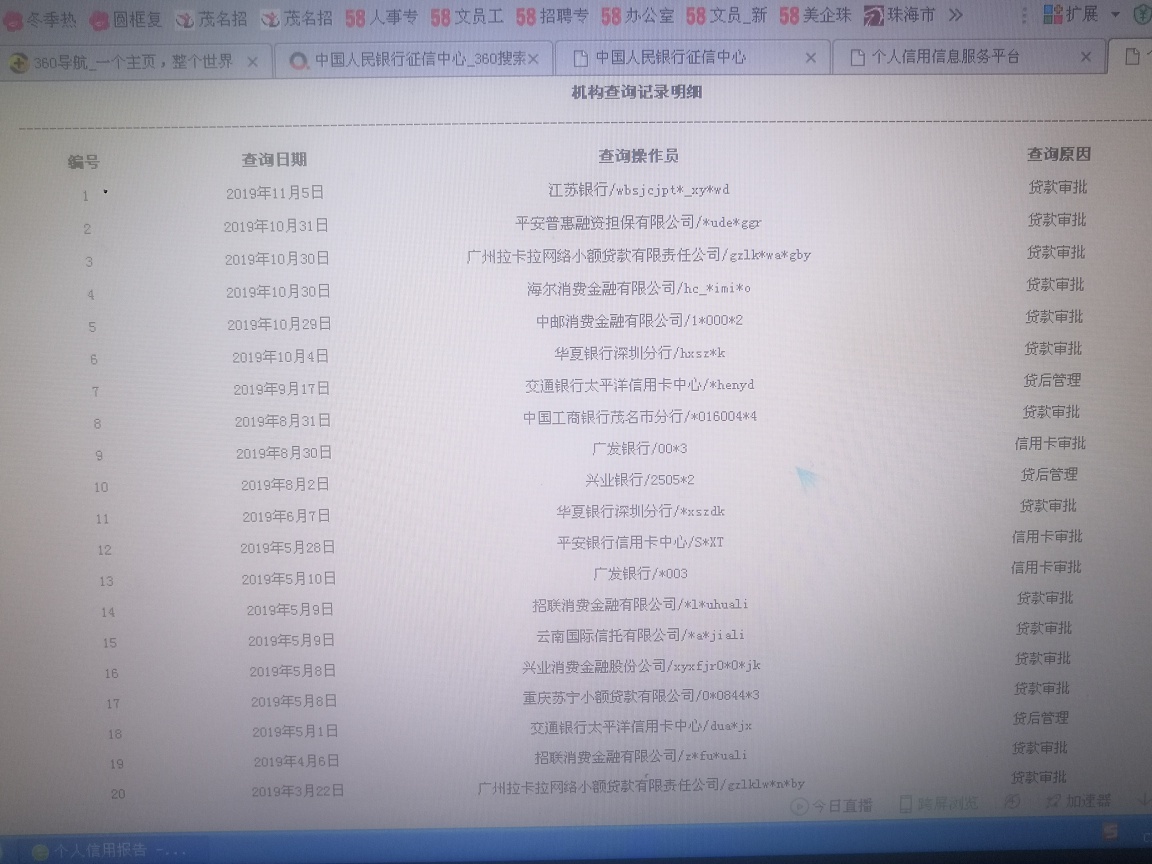
Task: Open 今日直播 in the status bar
Action: click(x=832, y=806)
